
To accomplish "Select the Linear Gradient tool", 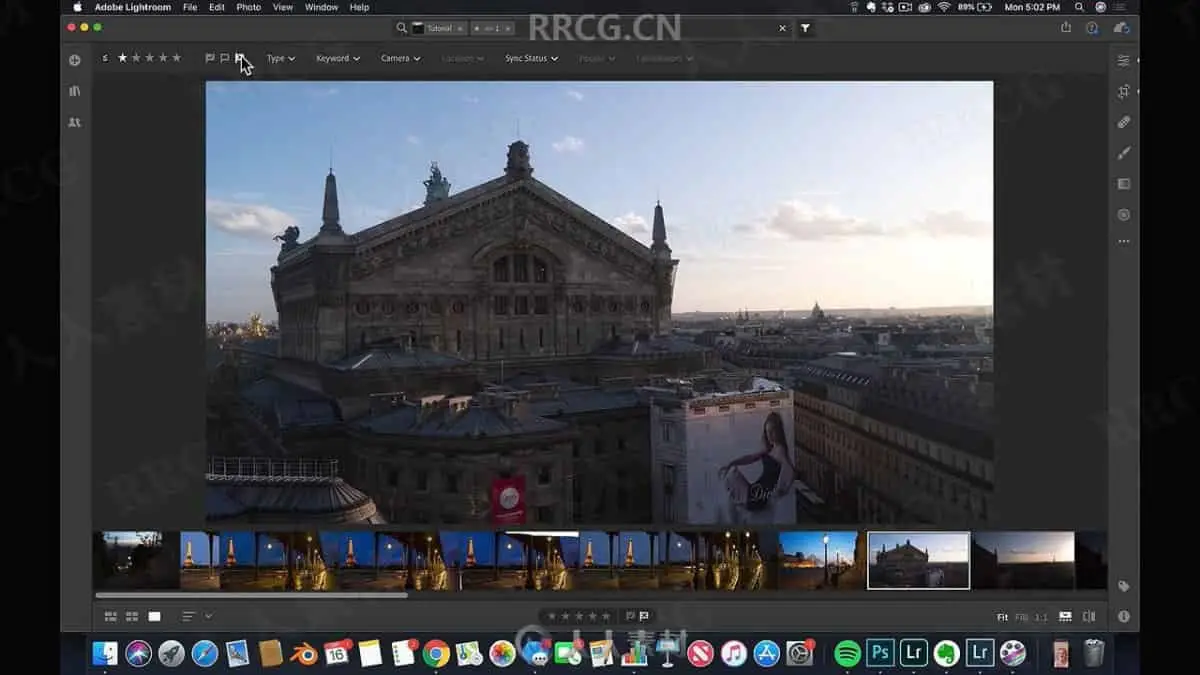I will (x=1123, y=184).
